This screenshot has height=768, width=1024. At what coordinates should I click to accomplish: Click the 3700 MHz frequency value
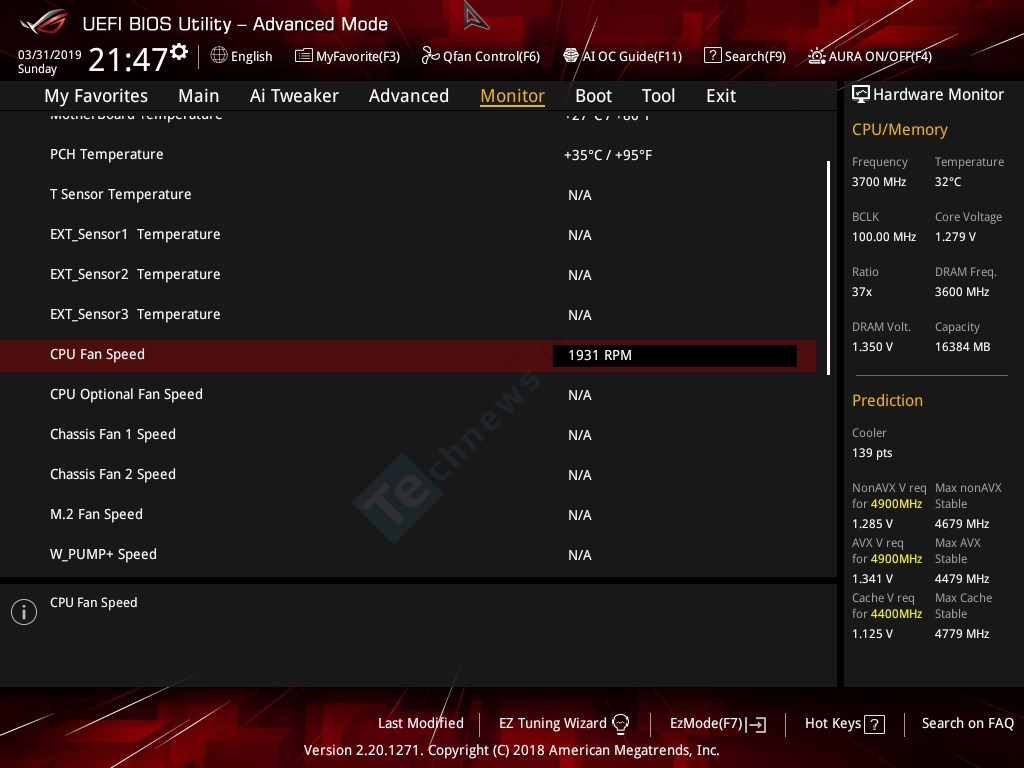(879, 182)
